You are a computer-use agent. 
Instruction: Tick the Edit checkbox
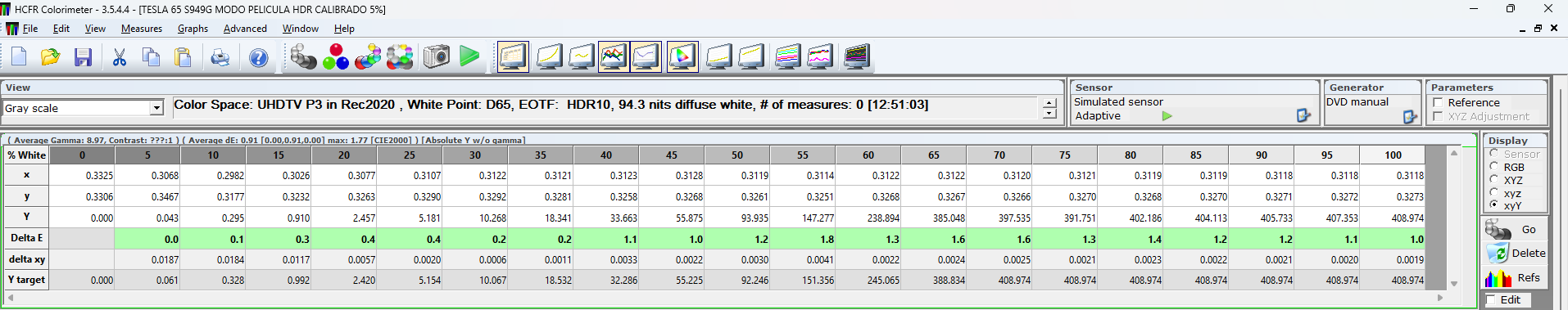click(x=1491, y=300)
